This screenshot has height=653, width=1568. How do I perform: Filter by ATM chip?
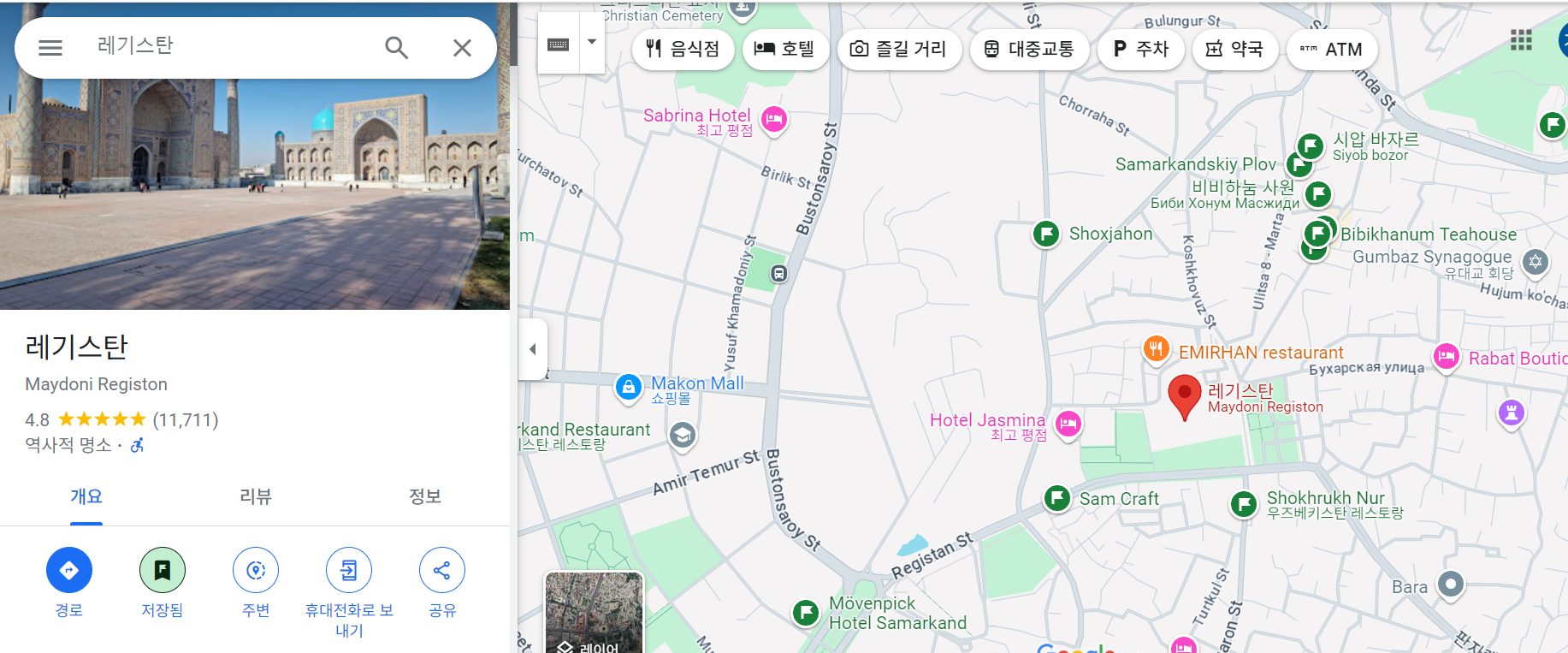pyautogui.click(x=1332, y=50)
